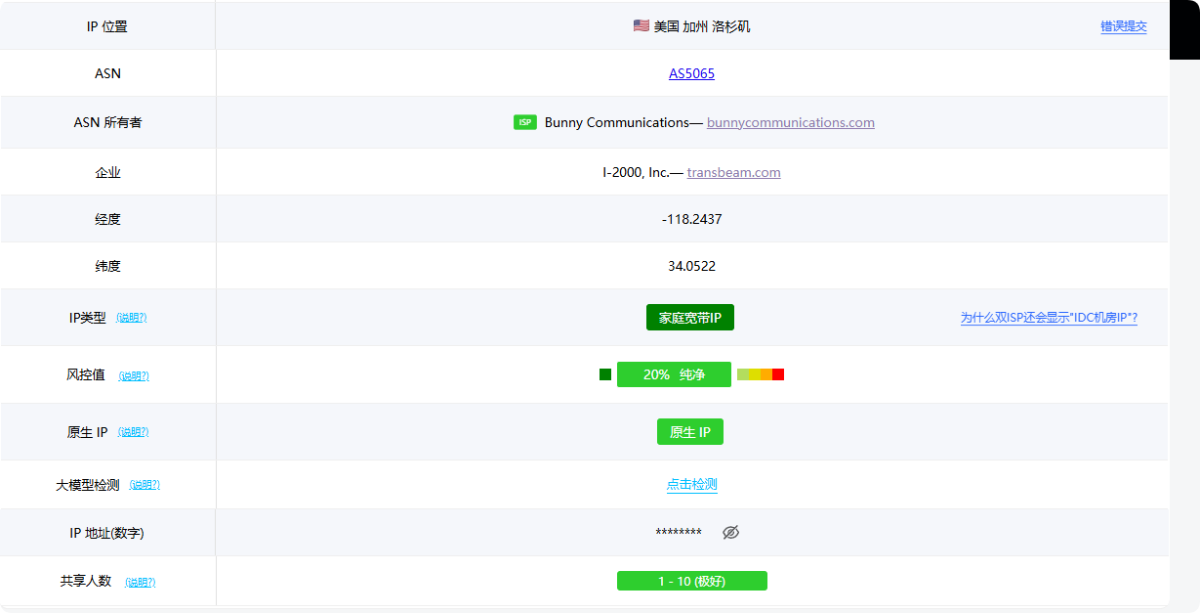Screen dimensions: 1200x613
Task: Visit the bunnycommunications.com link
Action: (790, 122)
